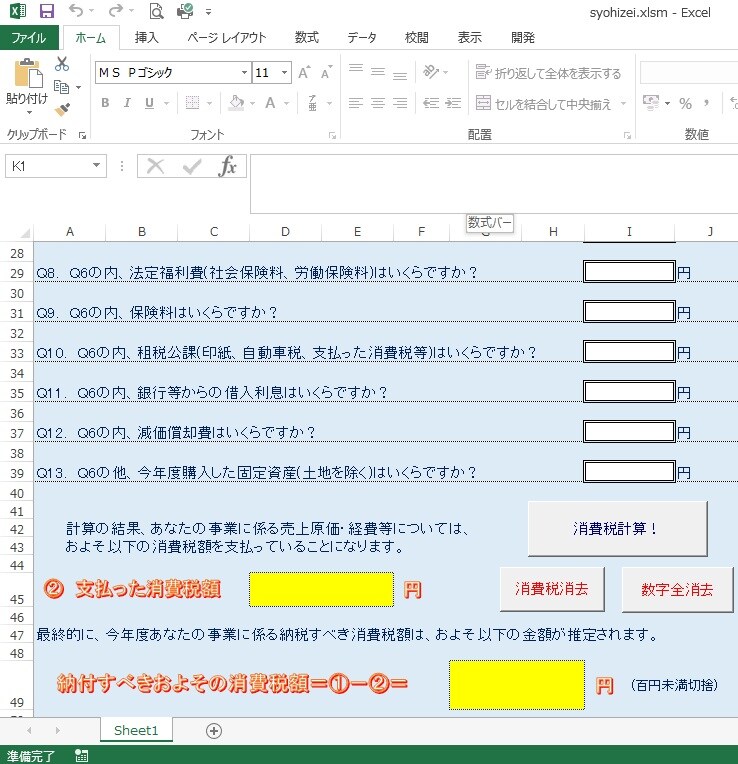This screenshot has height=764, width=738.
Task: Click the select-all corner triangle
Action: (x=24, y=232)
